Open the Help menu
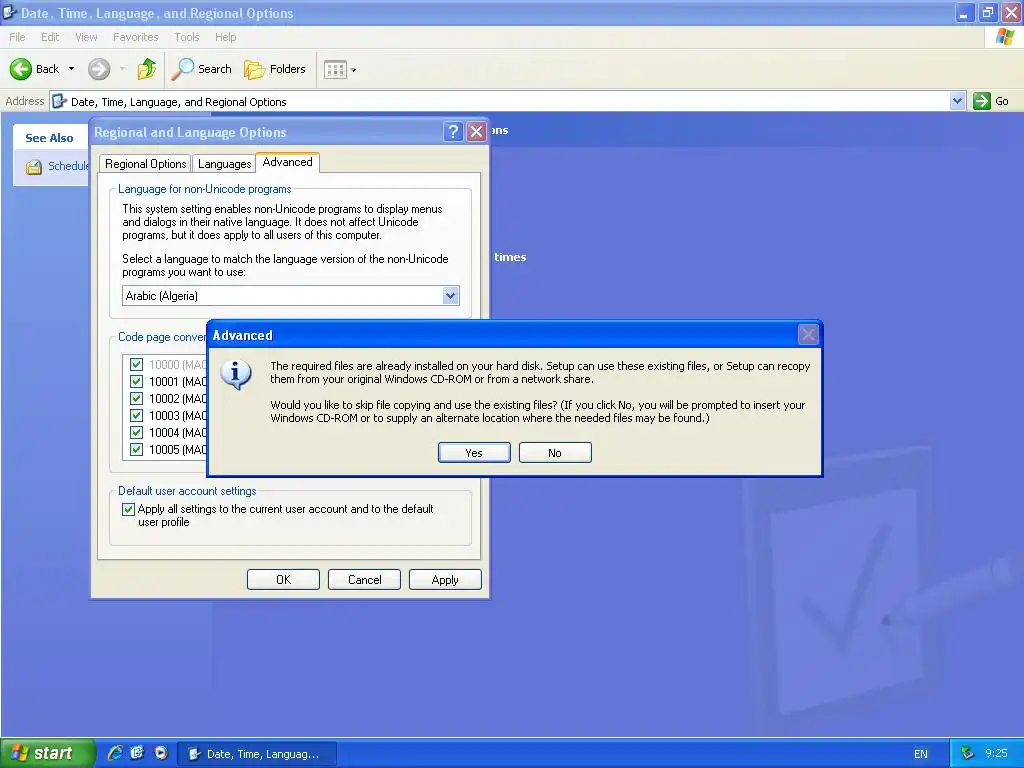The width and height of the screenshot is (1024, 768). (225, 37)
